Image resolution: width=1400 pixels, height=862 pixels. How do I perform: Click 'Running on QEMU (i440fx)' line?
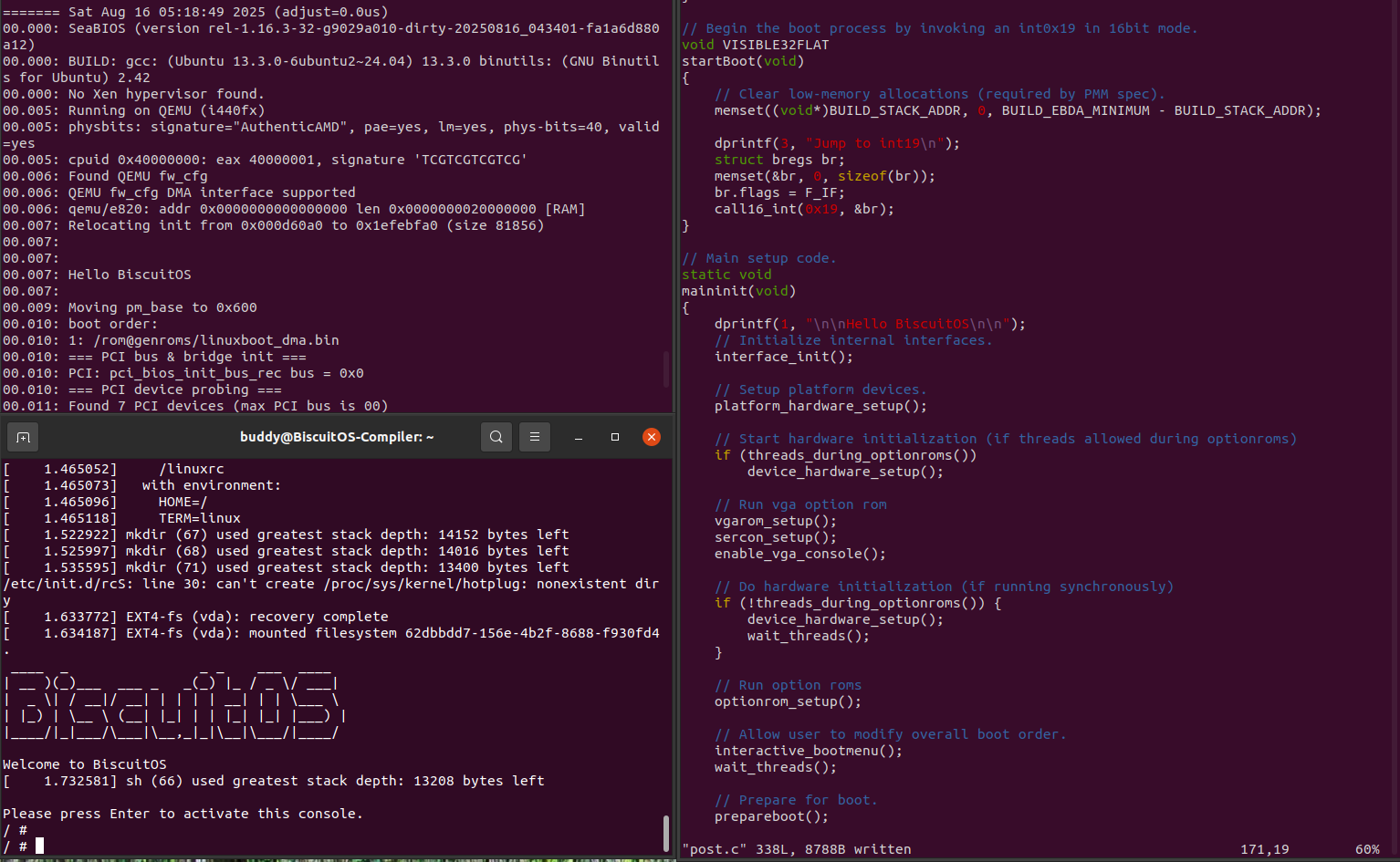click(x=166, y=110)
